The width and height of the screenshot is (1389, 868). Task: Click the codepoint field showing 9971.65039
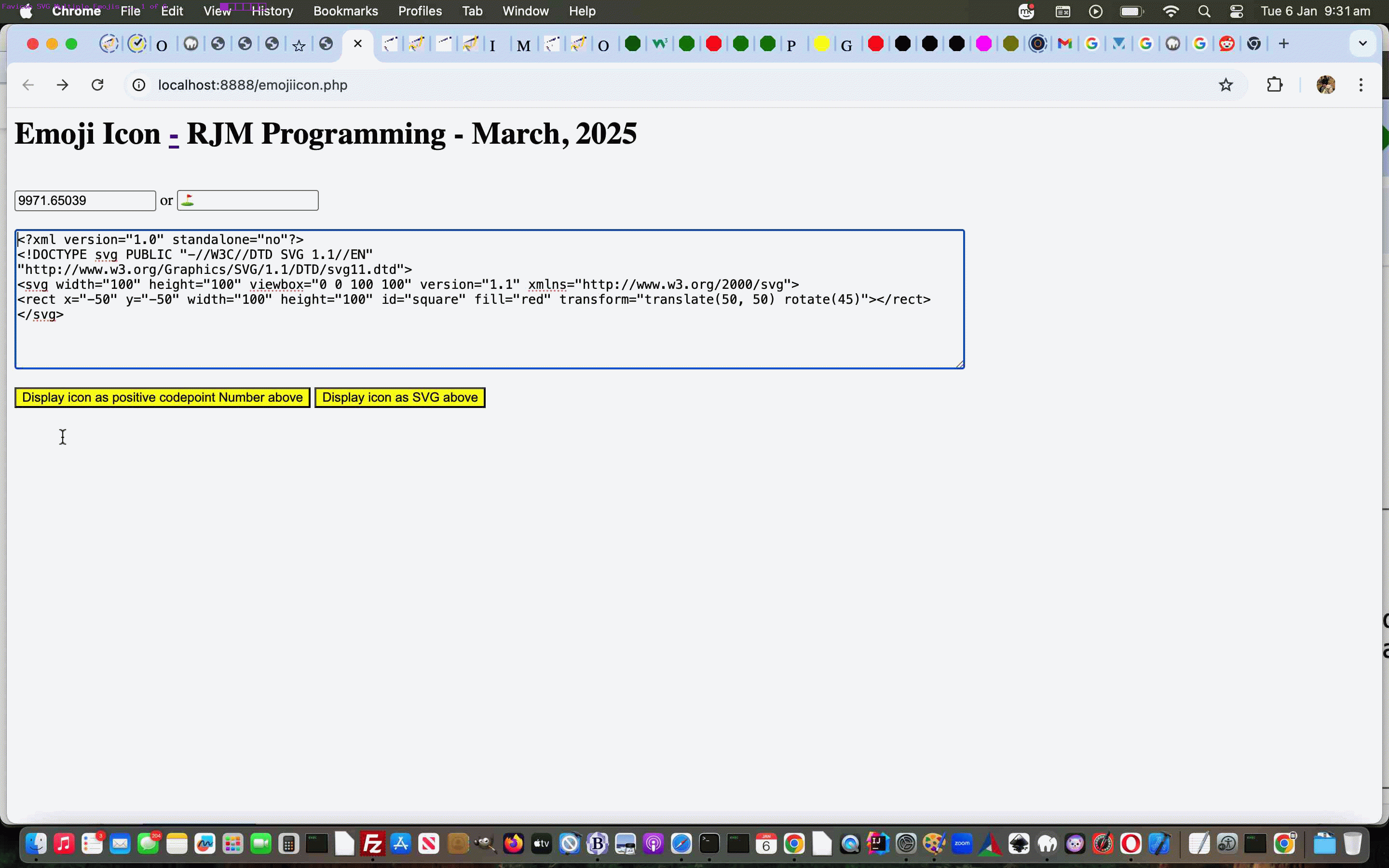[x=85, y=200]
